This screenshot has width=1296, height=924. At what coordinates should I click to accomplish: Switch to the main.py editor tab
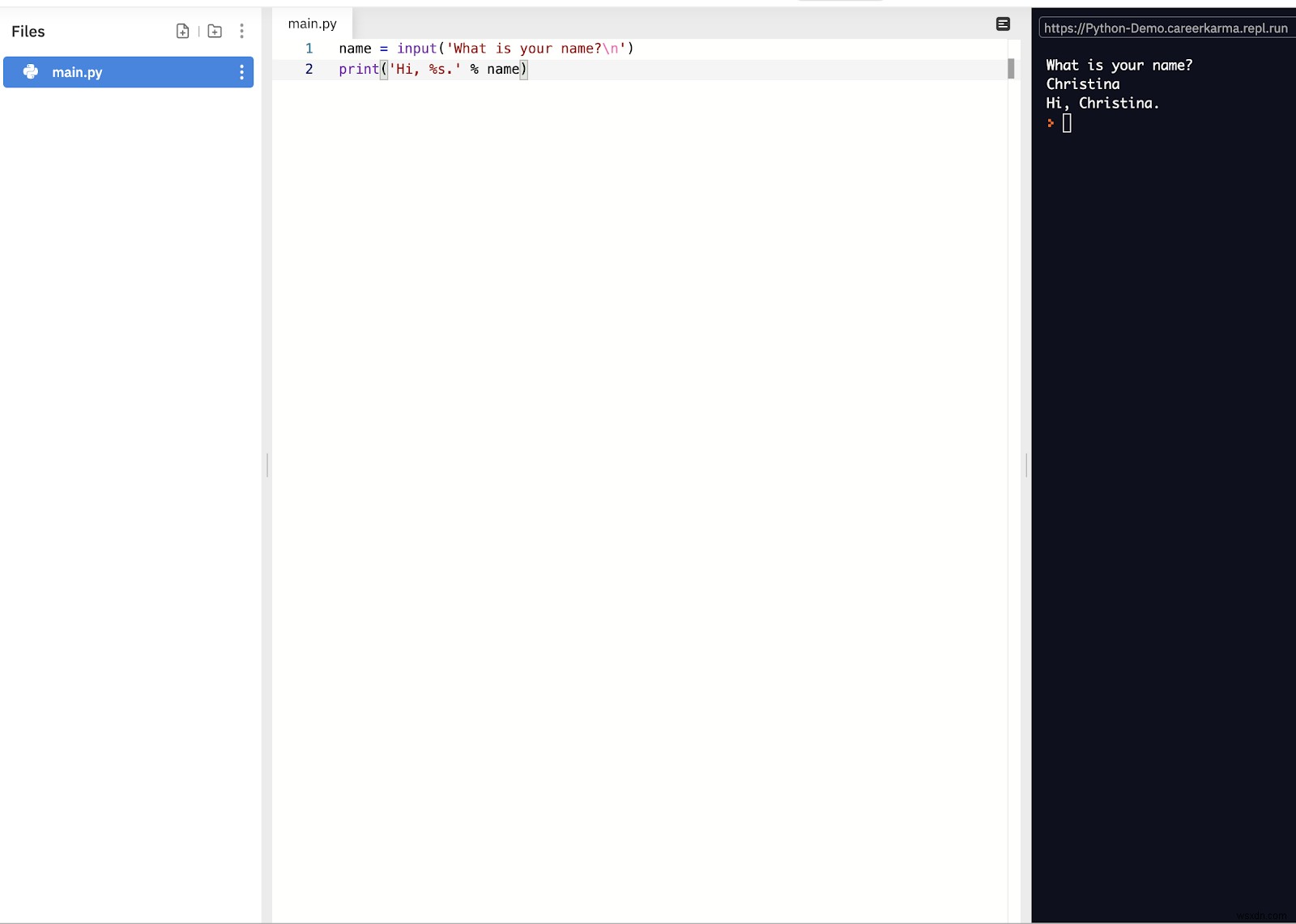coord(313,23)
